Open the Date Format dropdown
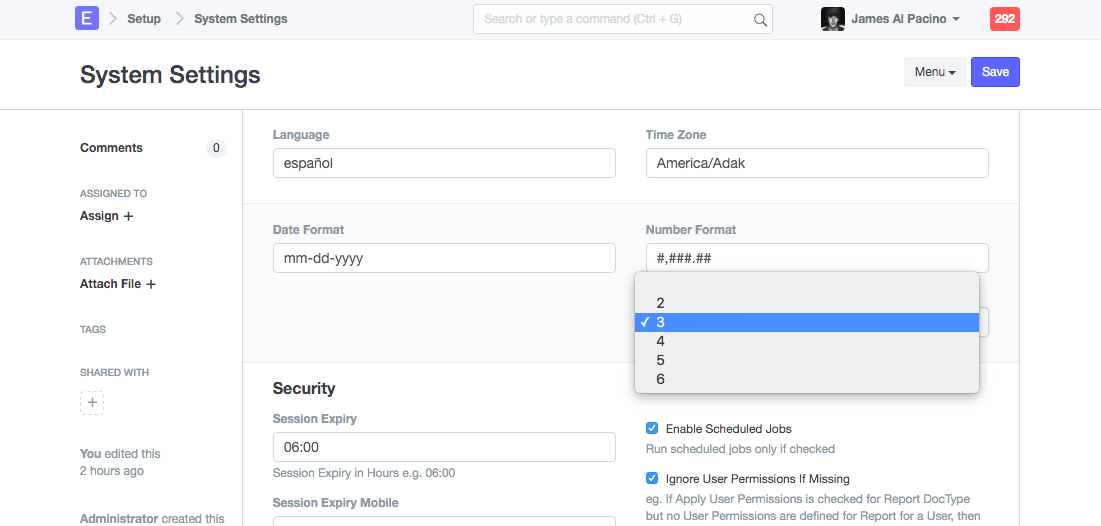Viewport: 1101px width, 526px height. pos(443,258)
